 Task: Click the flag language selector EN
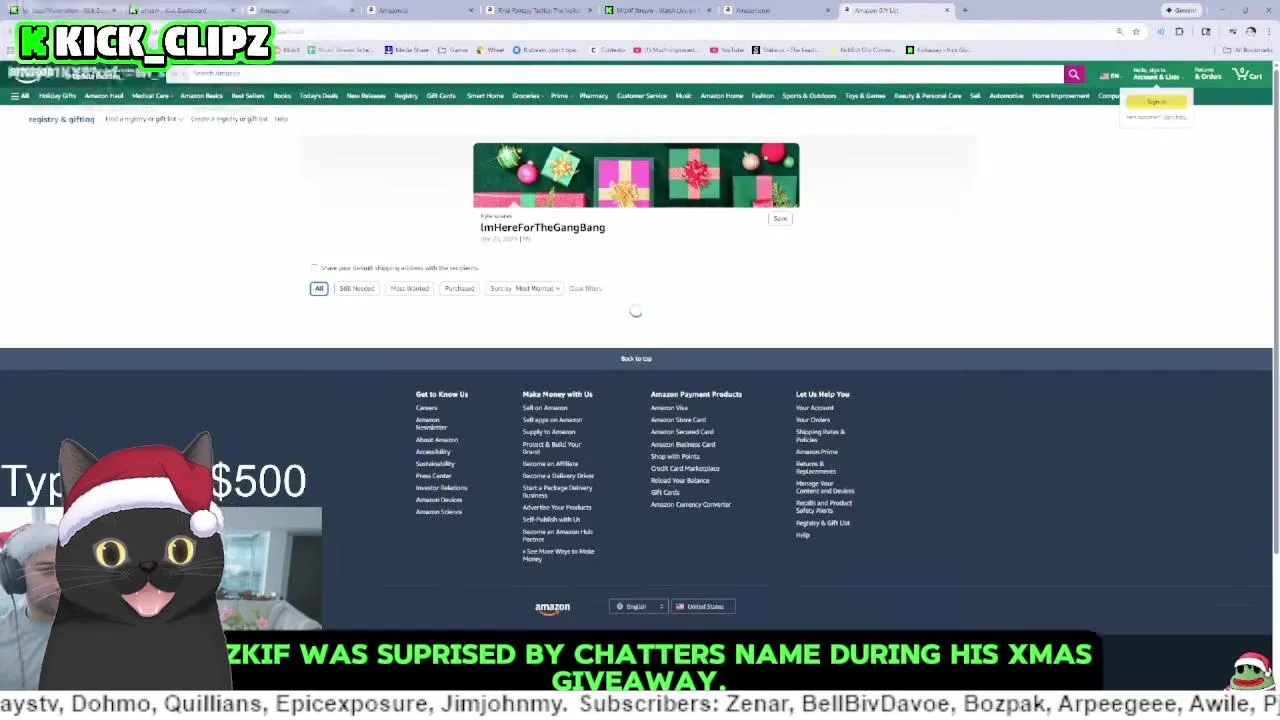[x=1110, y=76]
